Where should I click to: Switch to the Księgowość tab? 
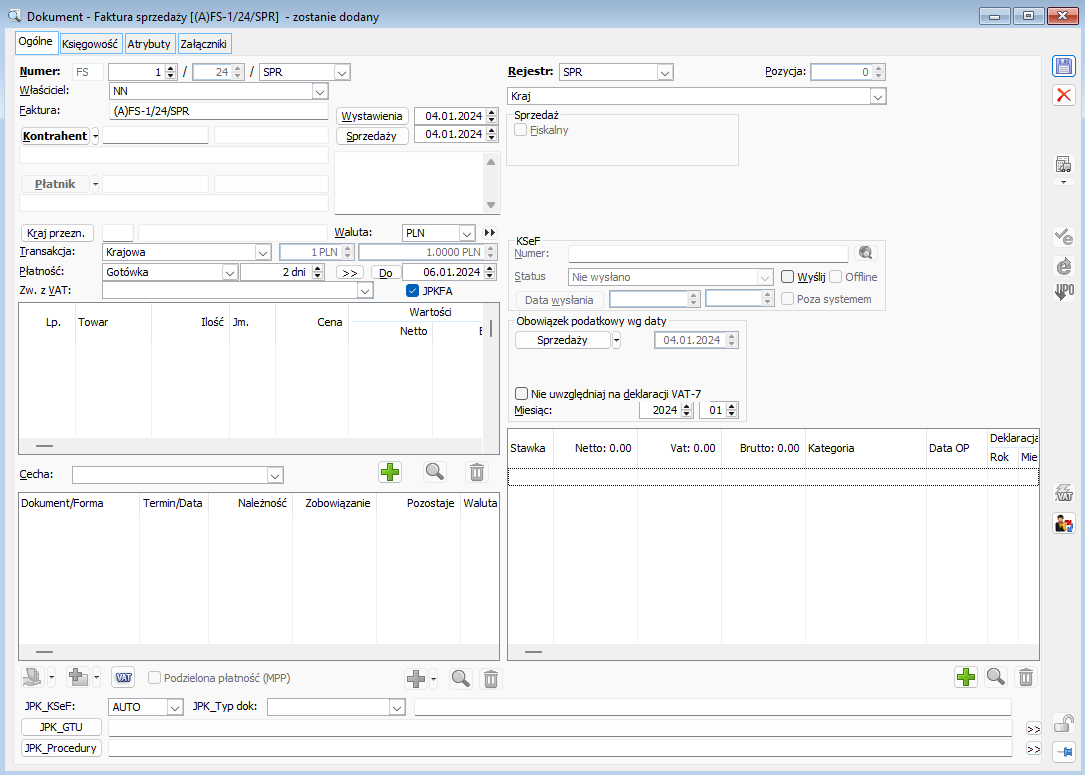click(90, 44)
